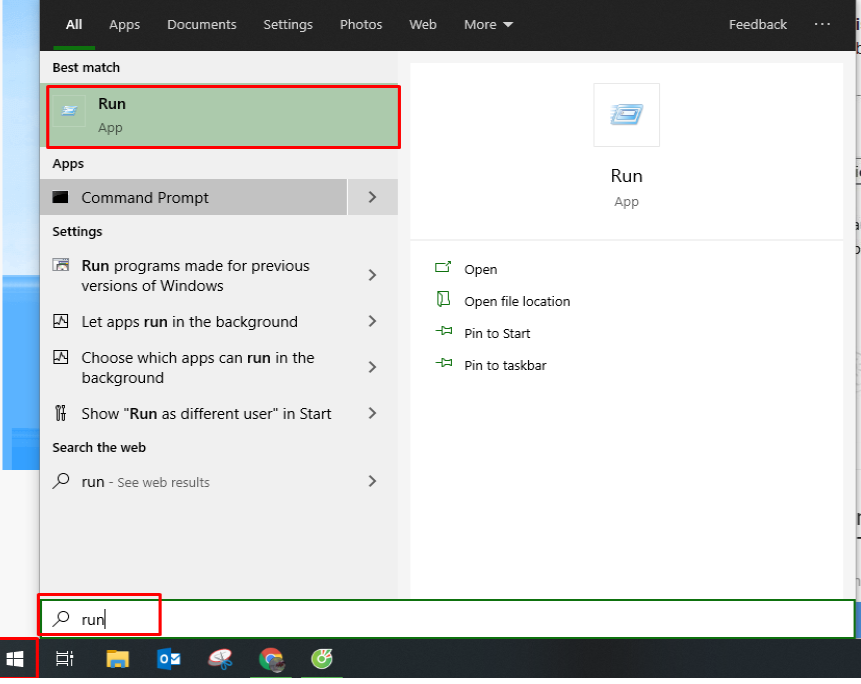This screenshot has height=684, width=861.
Task: Click the Pin to taskbar pin icon
Action: tap(444, 363)
